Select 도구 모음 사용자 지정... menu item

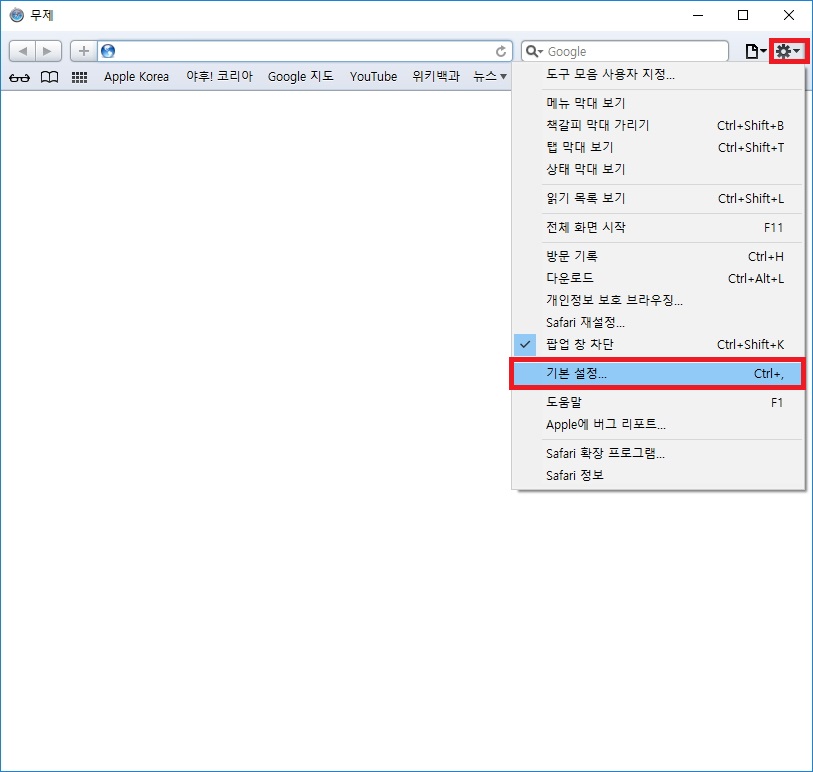click(x=658, y=74)
